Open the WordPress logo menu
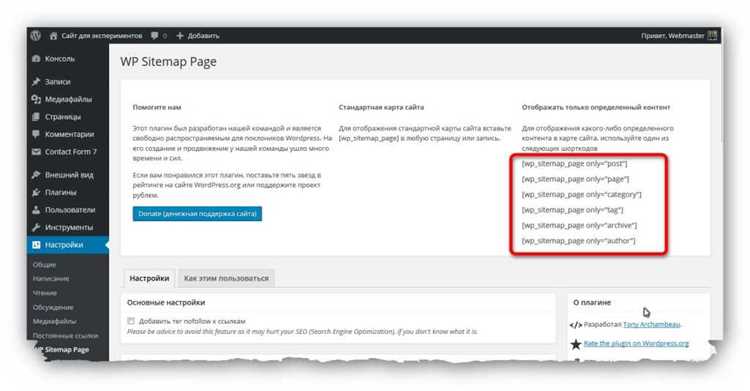The width and height of the screenshot is (750, 391). click(36, 35)
